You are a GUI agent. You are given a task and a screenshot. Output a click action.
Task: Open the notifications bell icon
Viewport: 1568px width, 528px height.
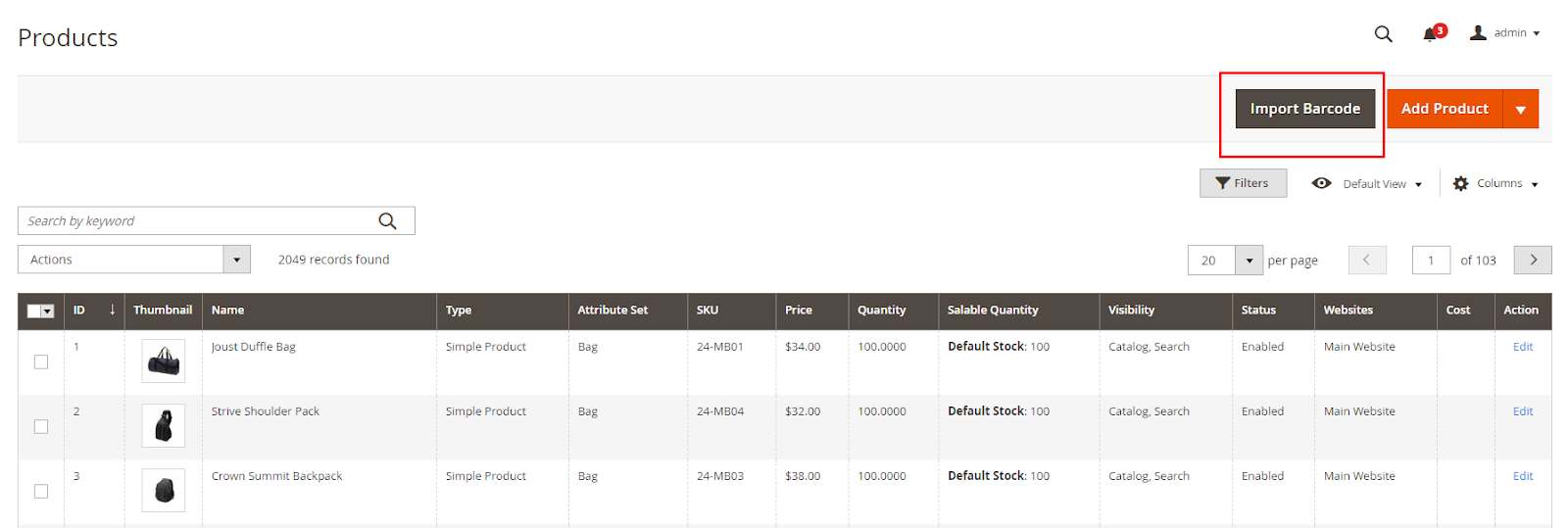click(1431, 34)
